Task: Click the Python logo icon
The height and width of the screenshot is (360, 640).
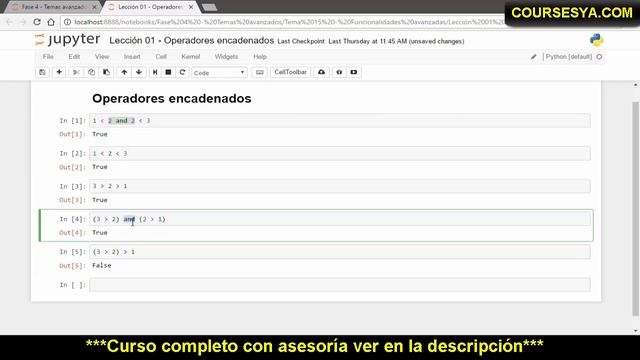Action: pos(596,40)
